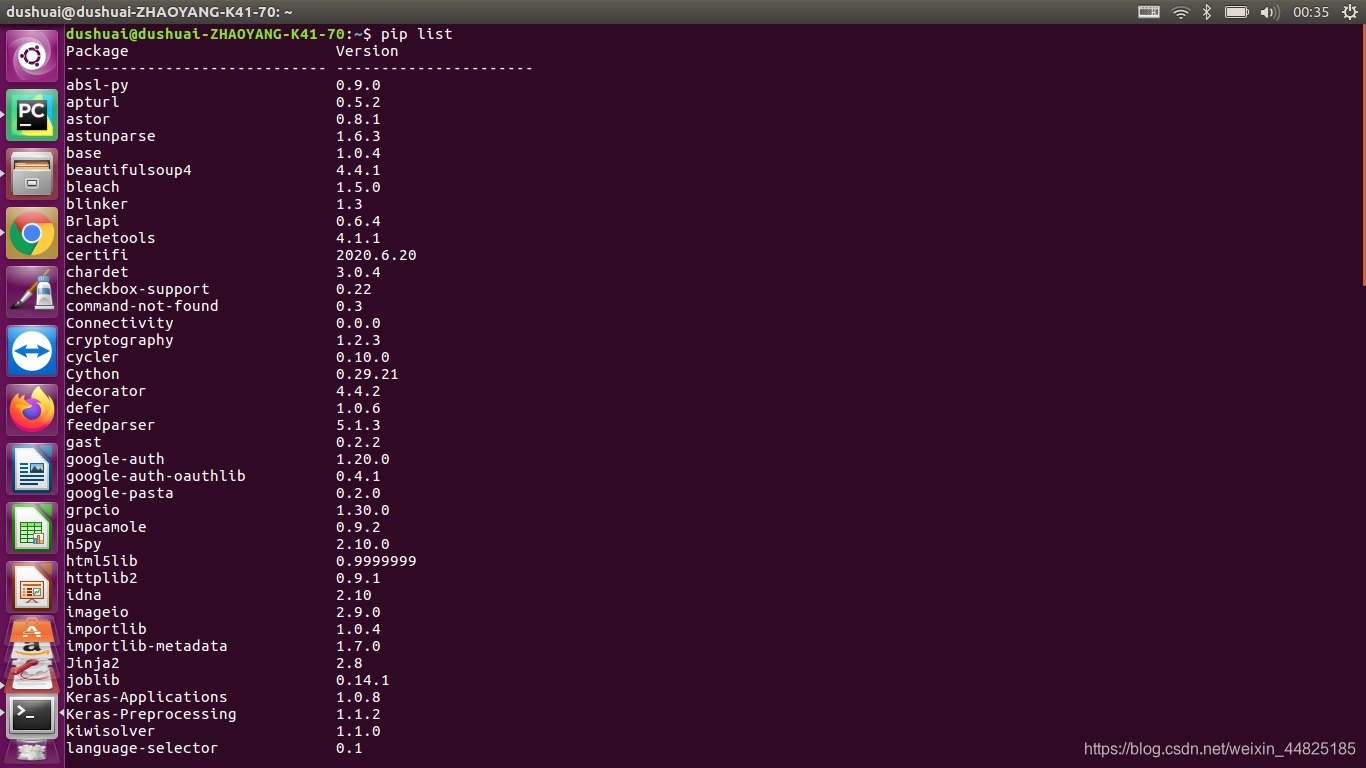Click the certifi version '2020.6.20'
1366x768 pixels.
(376, 255)
